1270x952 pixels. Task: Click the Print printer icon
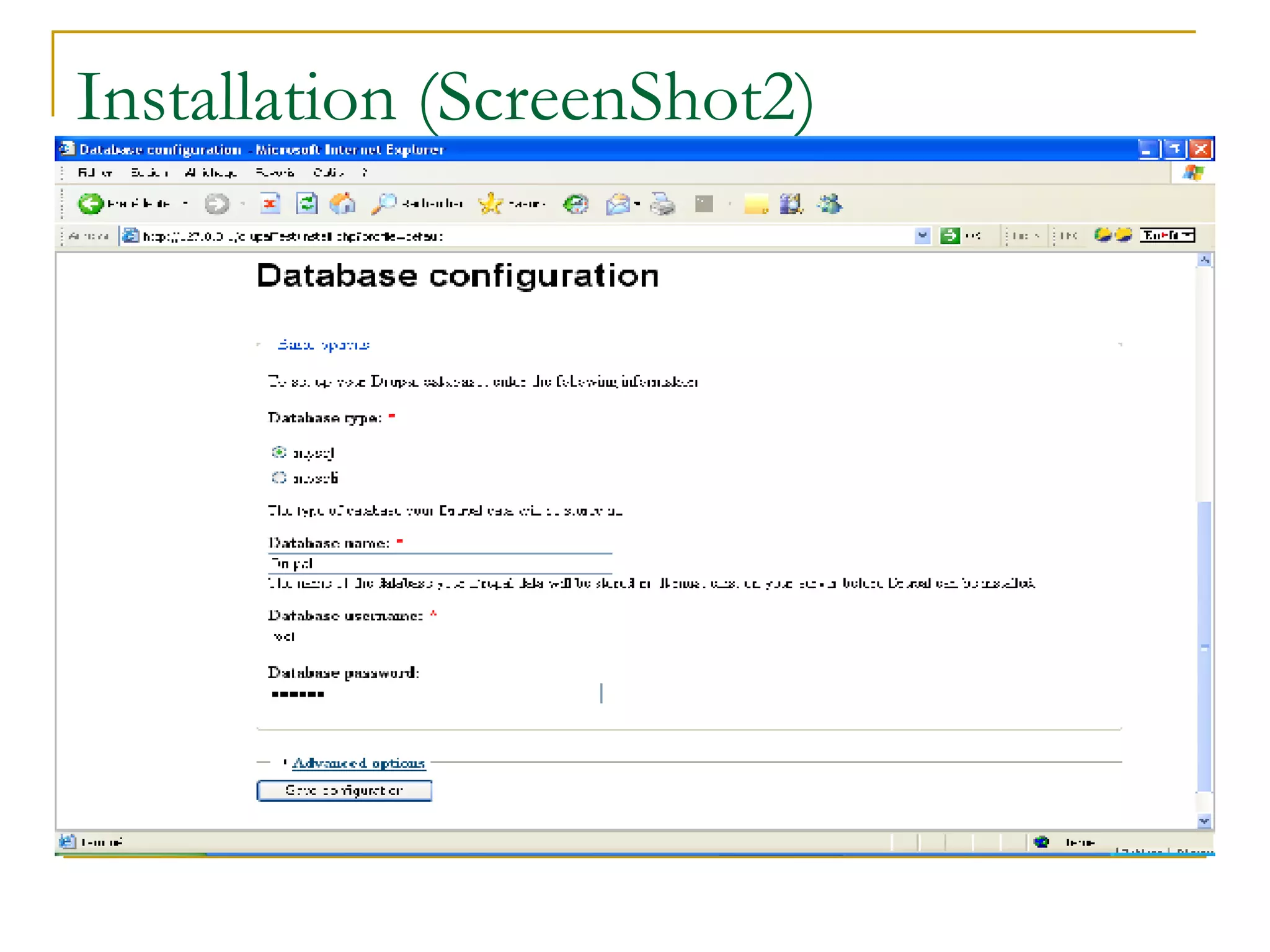tap(663, 203)
